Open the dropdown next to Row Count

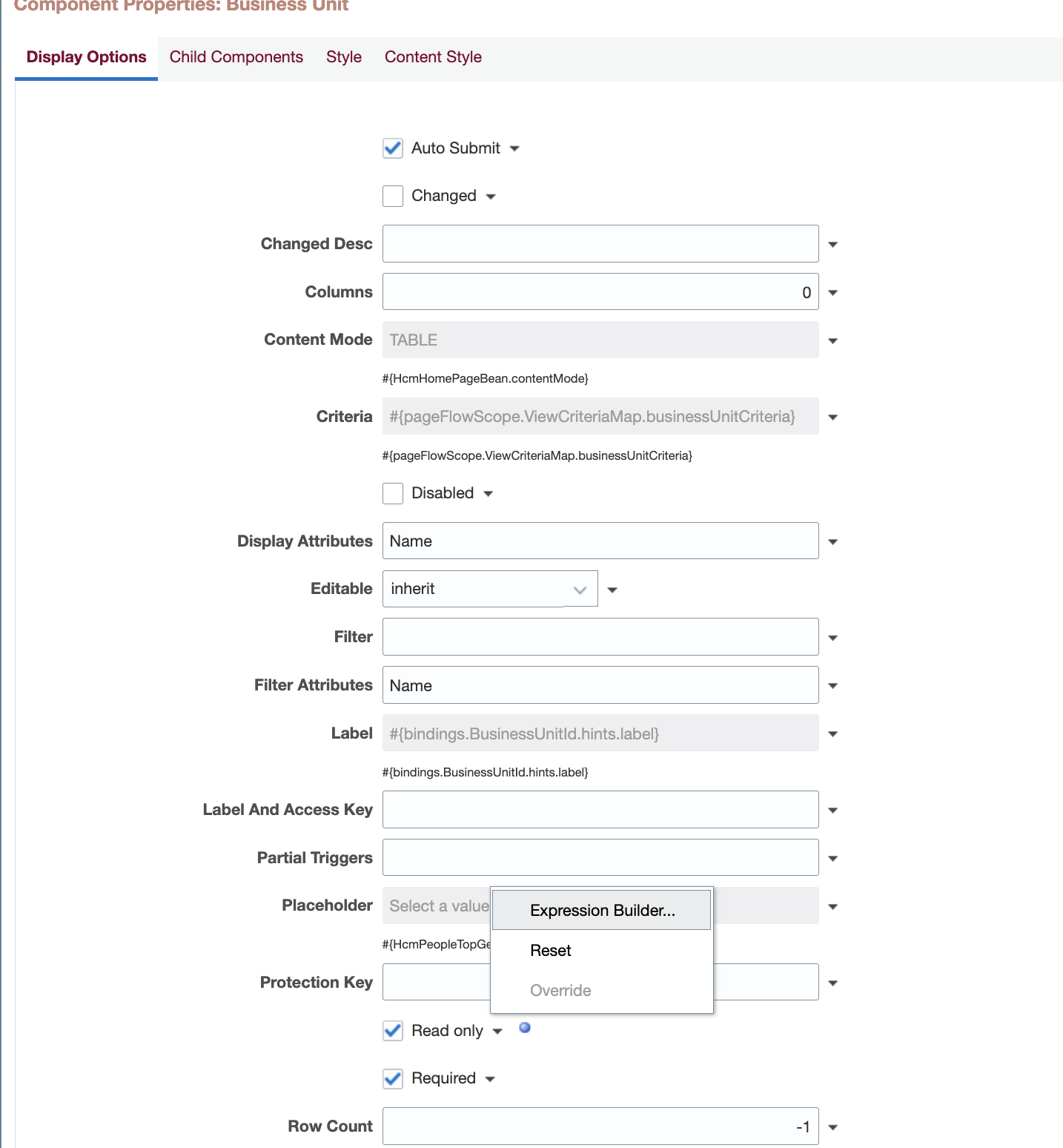[832, 1126]
